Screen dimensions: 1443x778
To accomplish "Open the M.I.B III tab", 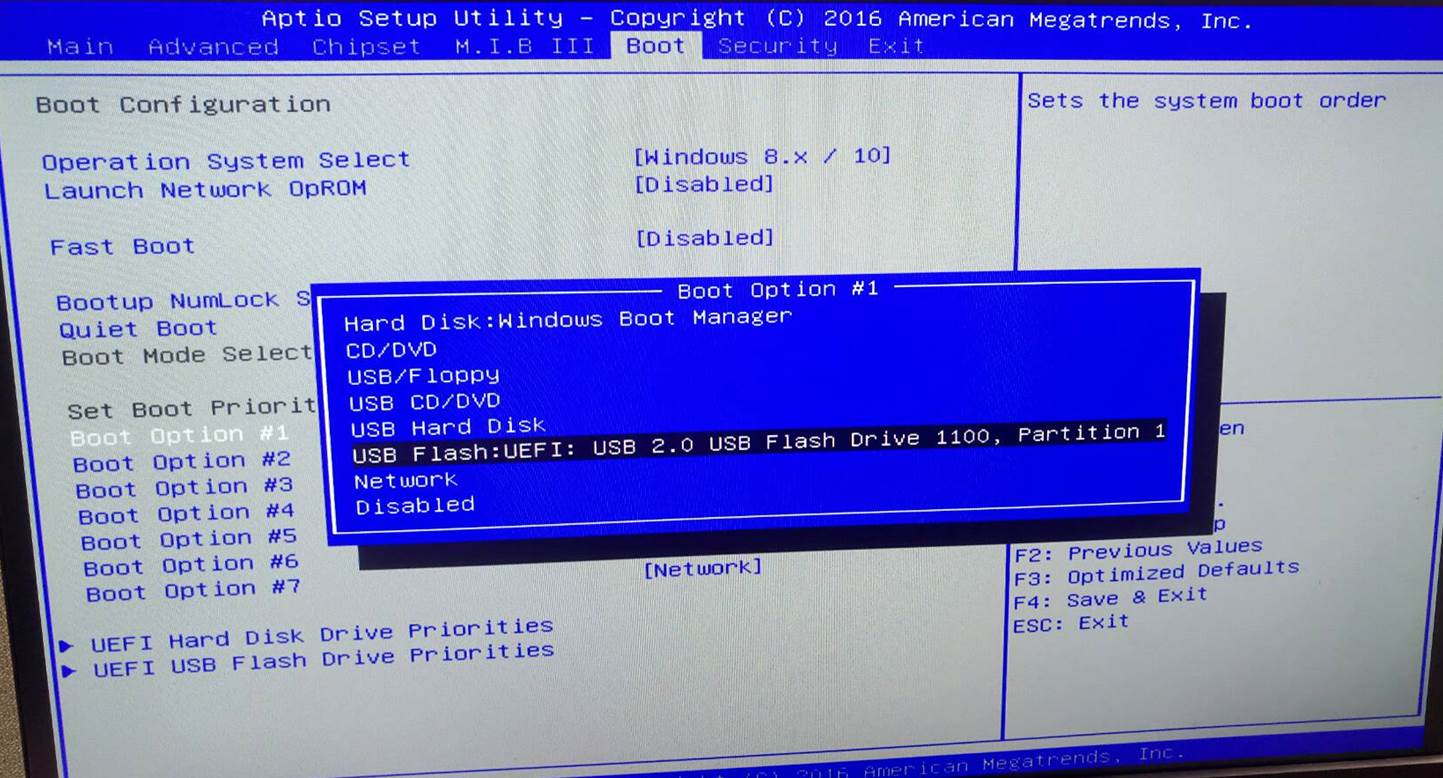I will pos(523,46).
